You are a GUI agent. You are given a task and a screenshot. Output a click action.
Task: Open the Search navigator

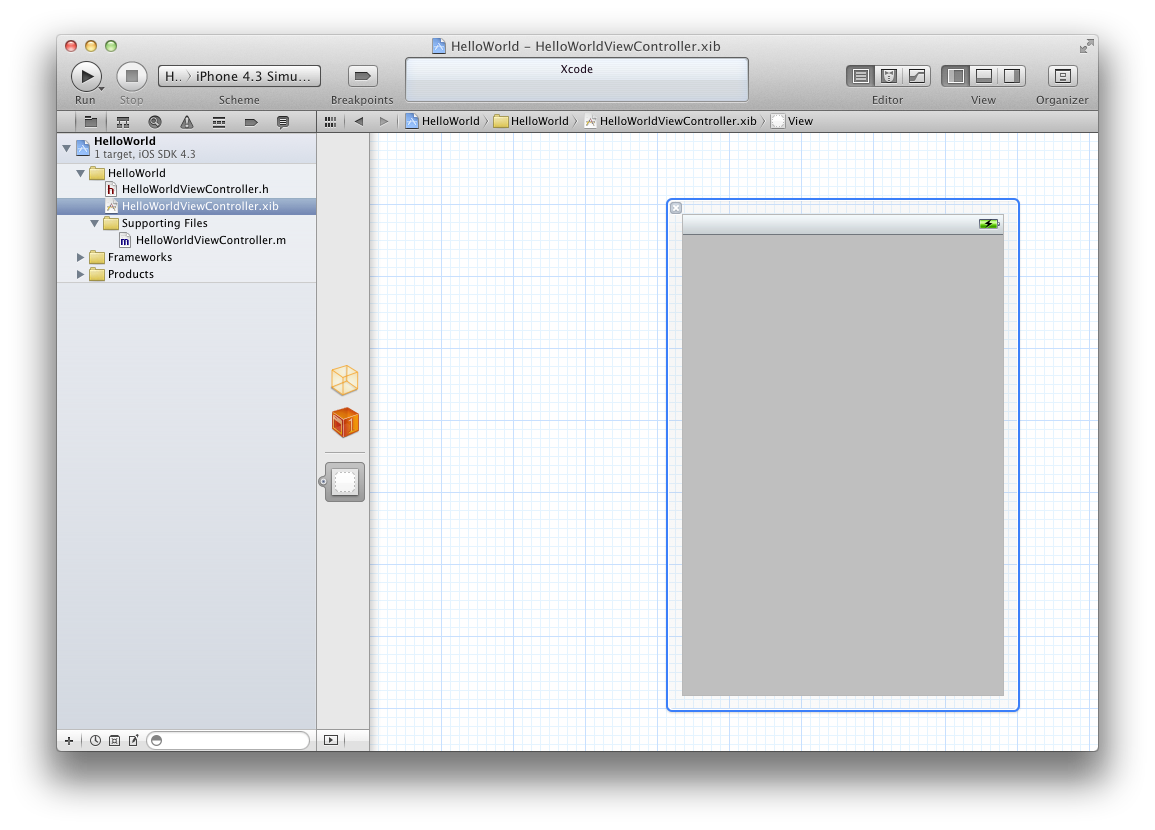tap(155, 121)
